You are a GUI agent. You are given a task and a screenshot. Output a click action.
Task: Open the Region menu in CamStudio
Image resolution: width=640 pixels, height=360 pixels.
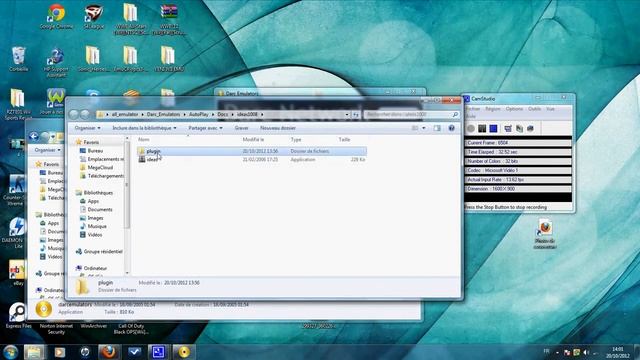493,109
